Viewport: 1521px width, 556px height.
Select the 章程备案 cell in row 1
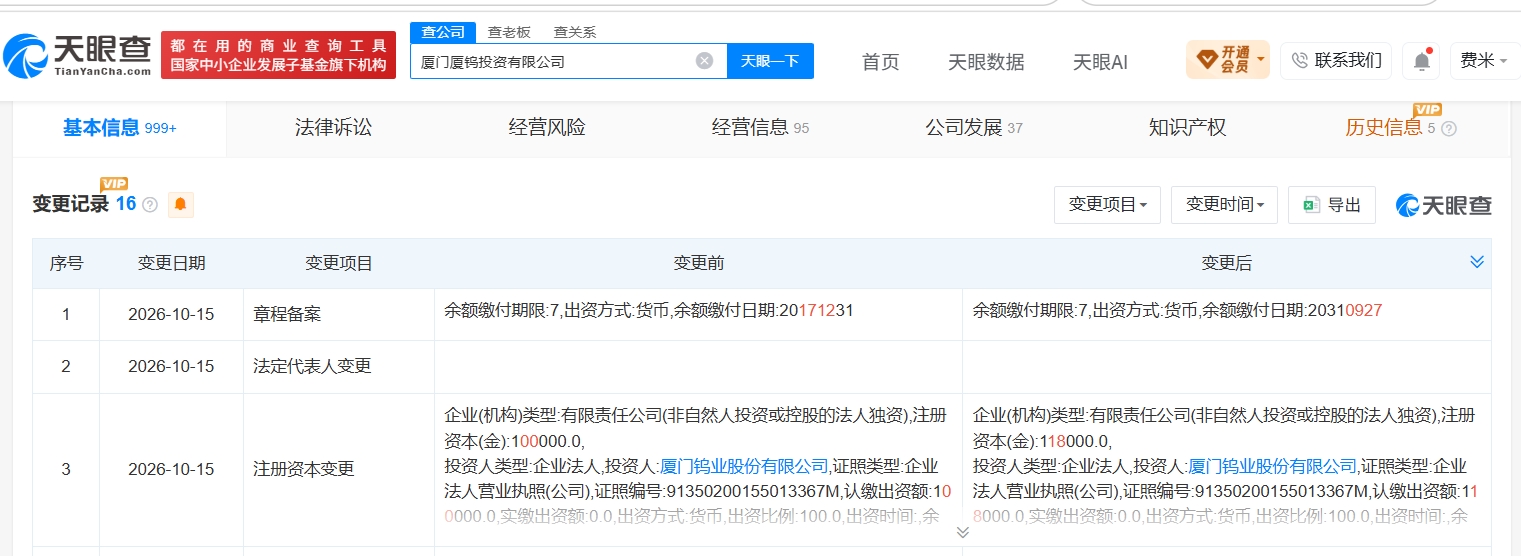click(338, 314)
